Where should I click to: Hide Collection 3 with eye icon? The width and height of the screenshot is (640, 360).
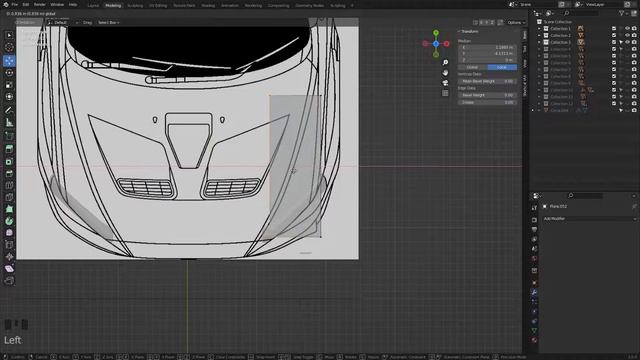tap(627, 42)
